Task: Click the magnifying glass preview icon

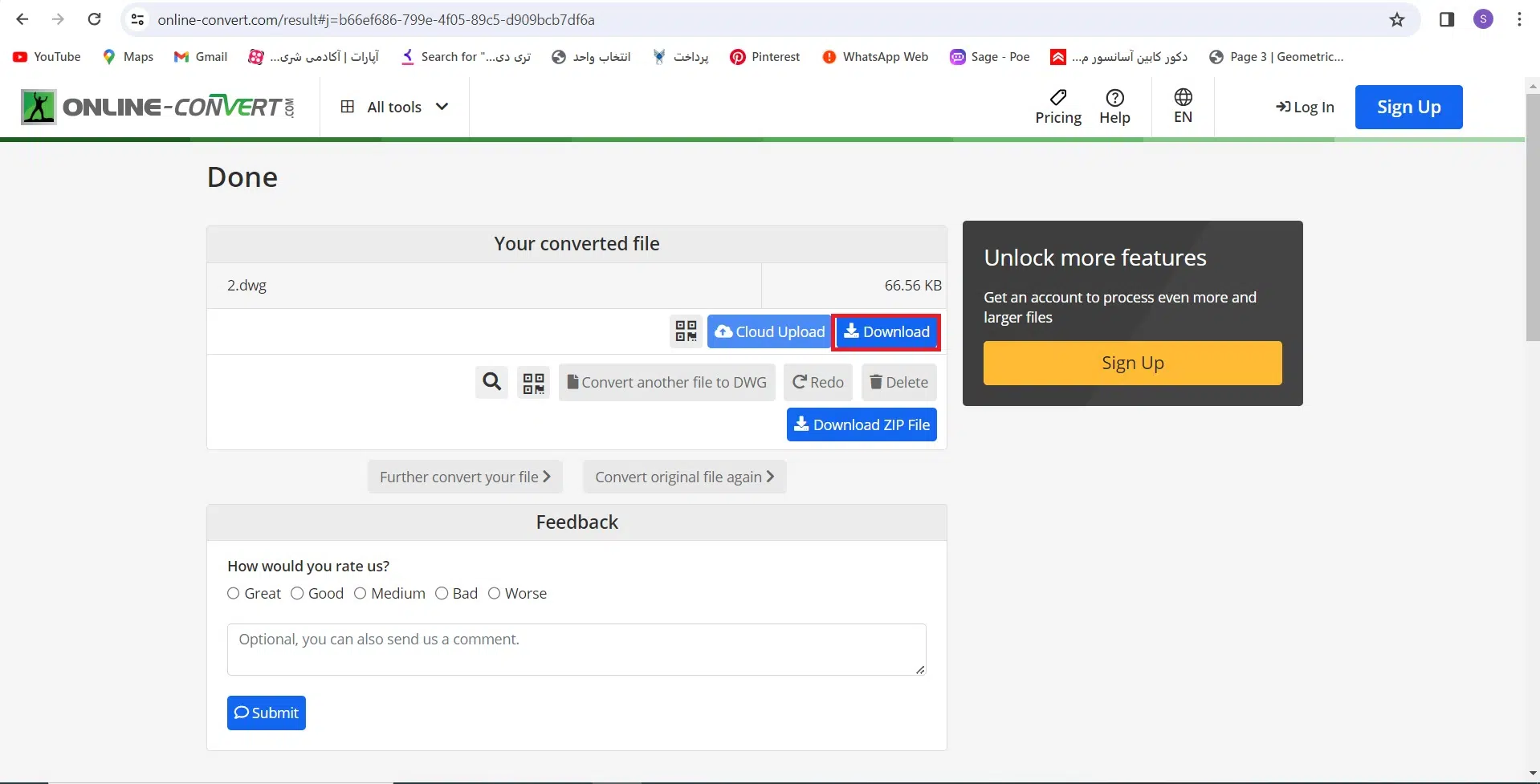Action: click(x=491, y=382)
